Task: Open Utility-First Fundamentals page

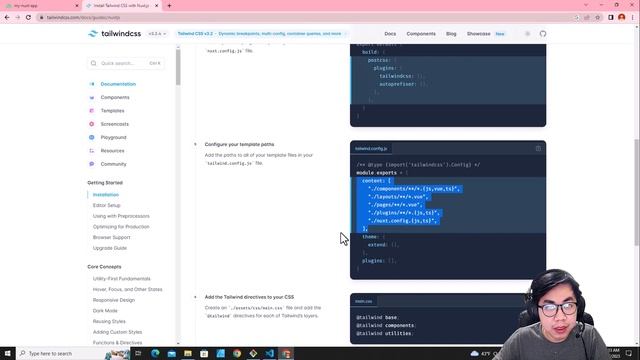Action: coord(122,278)
